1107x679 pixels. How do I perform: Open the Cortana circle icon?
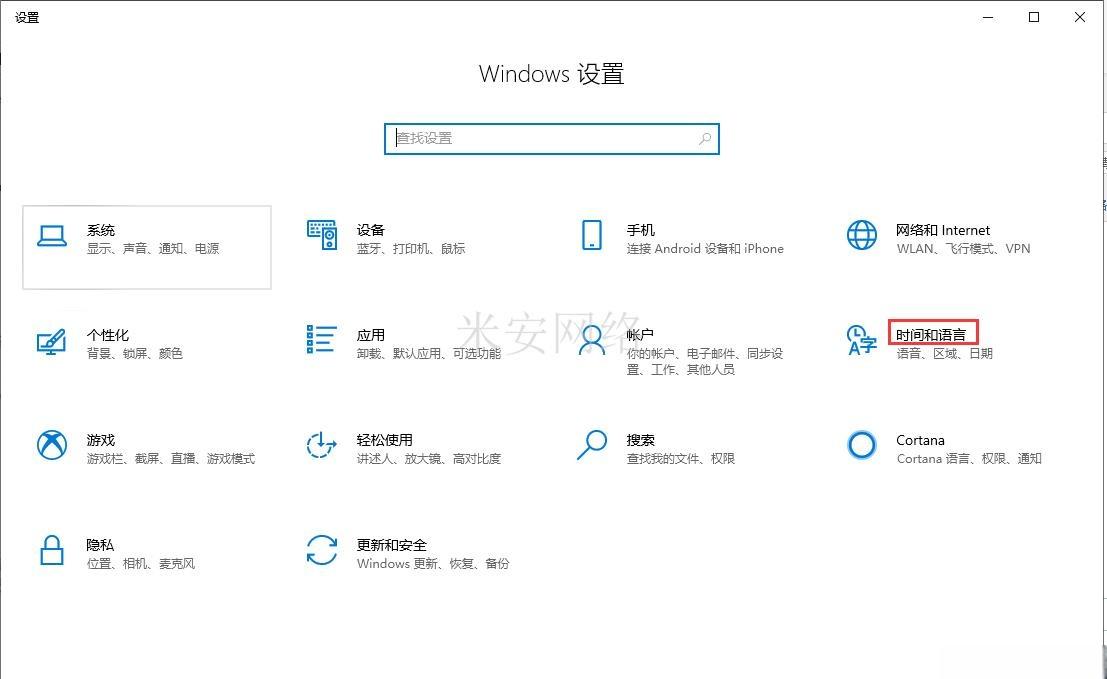[x=862, y=445]
